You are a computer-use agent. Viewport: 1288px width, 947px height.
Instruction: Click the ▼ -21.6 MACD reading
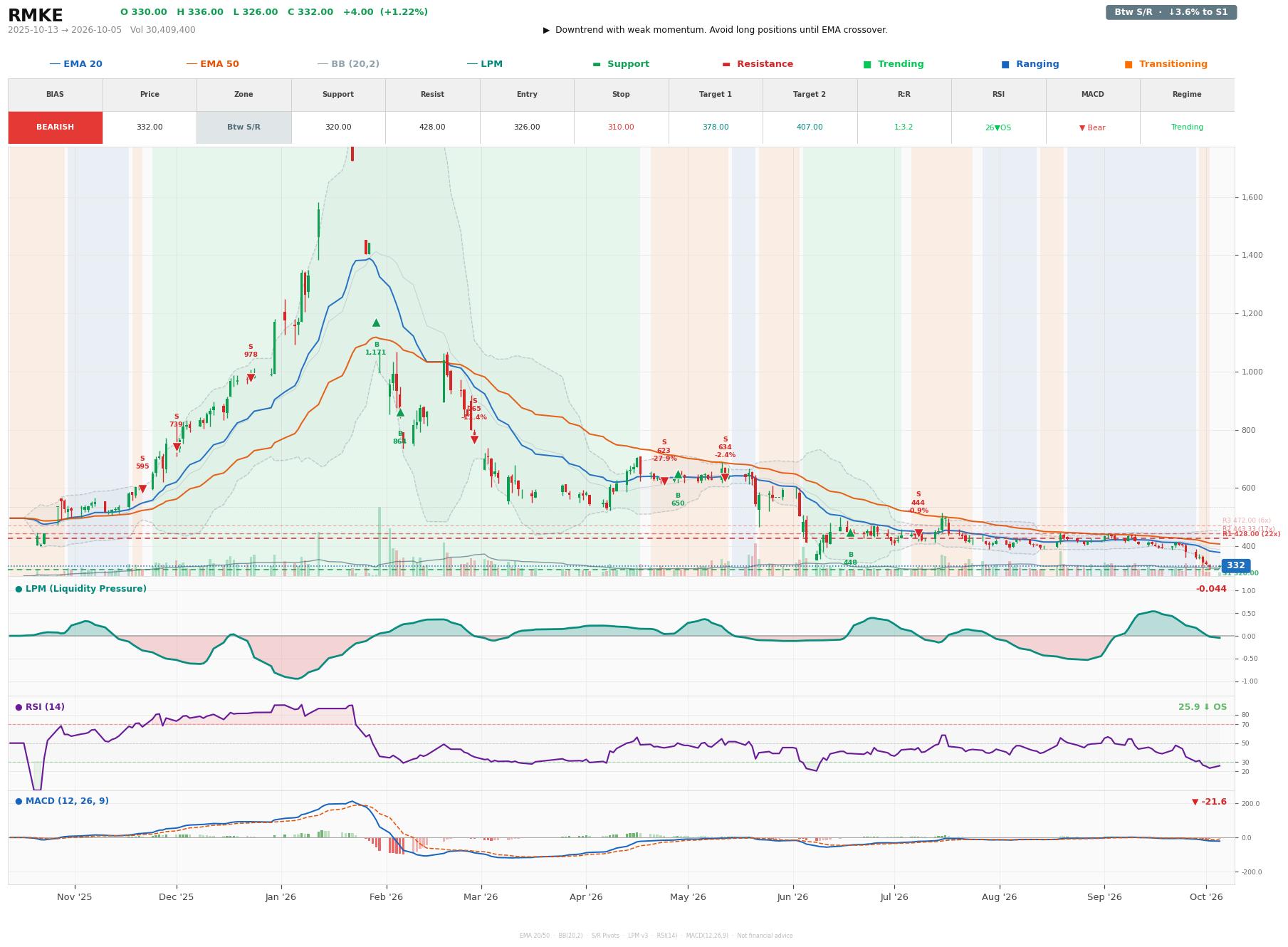click(1210, 802)
